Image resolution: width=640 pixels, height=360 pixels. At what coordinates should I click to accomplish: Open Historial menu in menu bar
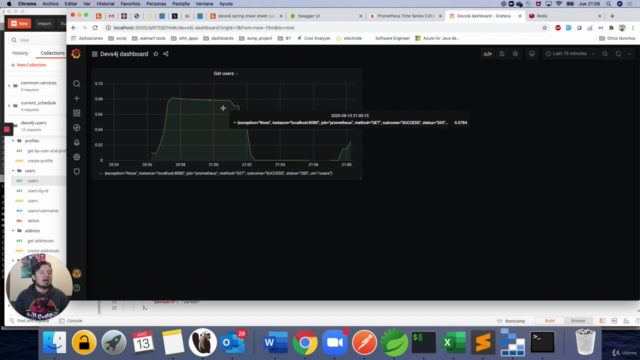[105, 4]
